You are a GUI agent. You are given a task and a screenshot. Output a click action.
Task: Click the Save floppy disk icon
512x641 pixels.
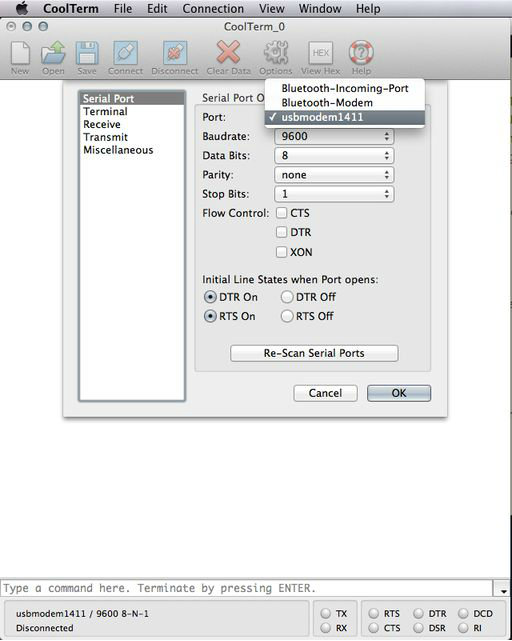(x=87, y=53)
